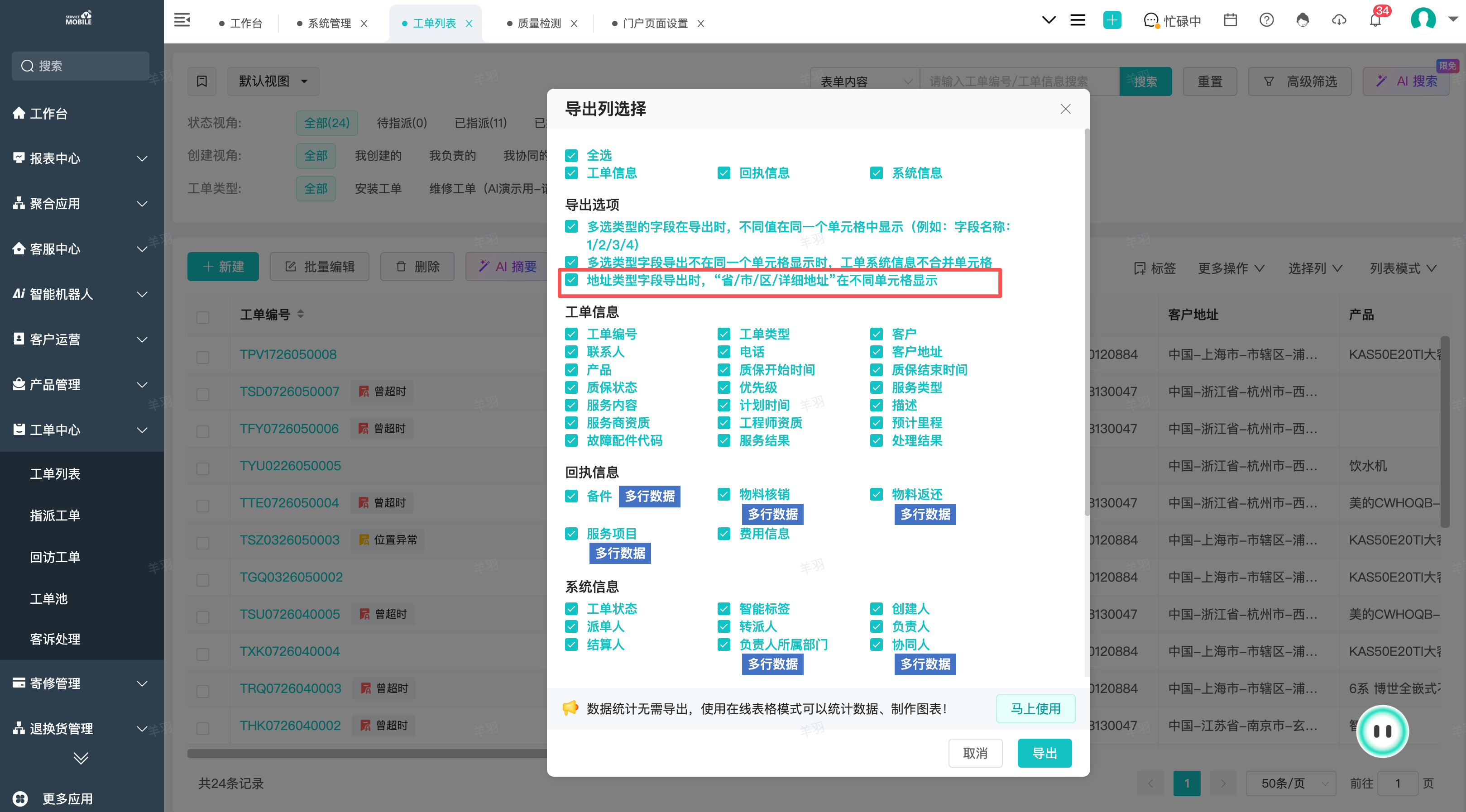
Task: Click the 马上使用 button
Action: pos(1036,708)
